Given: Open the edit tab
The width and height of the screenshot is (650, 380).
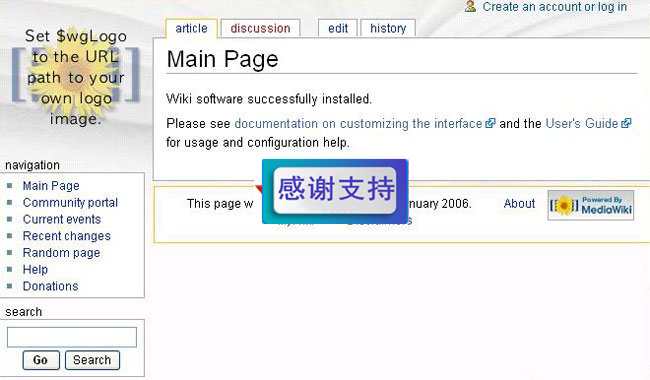Looking at the screenshot, I should [x=338, y=29].
